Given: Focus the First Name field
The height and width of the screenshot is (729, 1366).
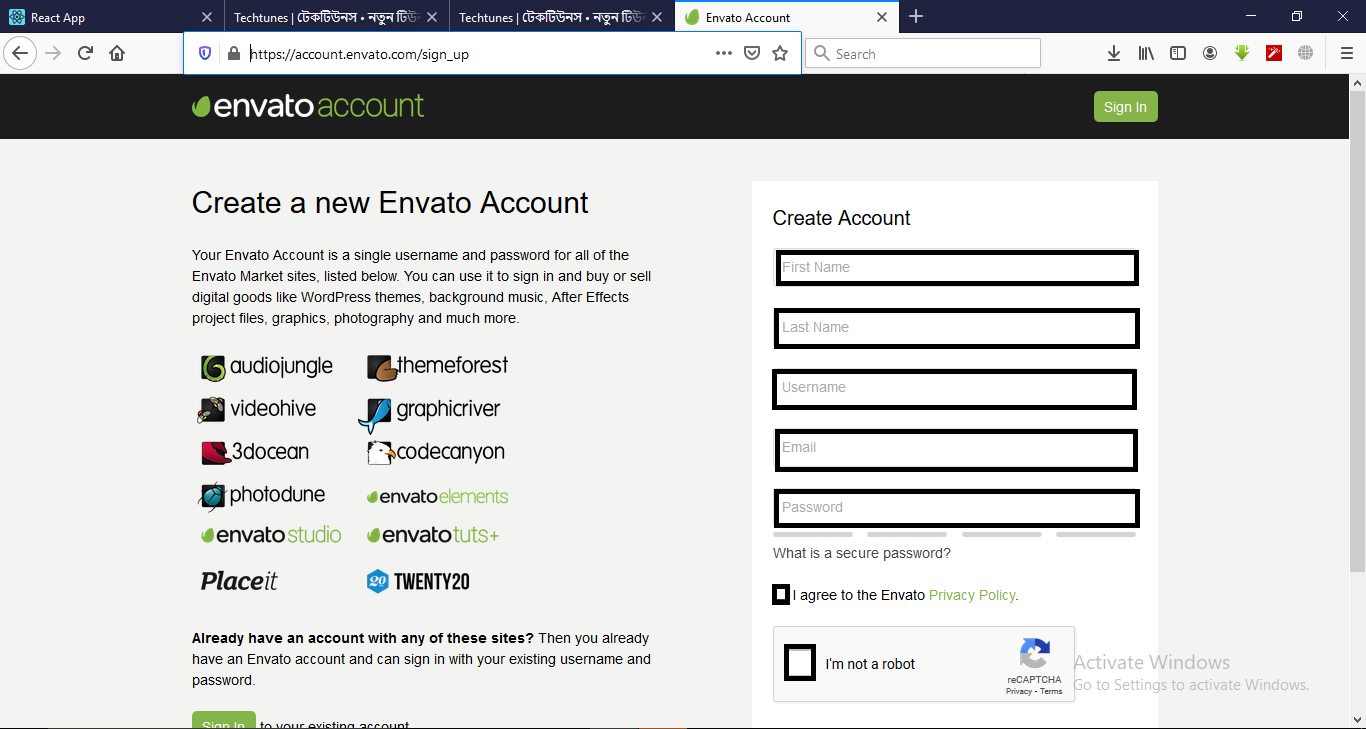Looking at the screenshot, I should (956, 268).
